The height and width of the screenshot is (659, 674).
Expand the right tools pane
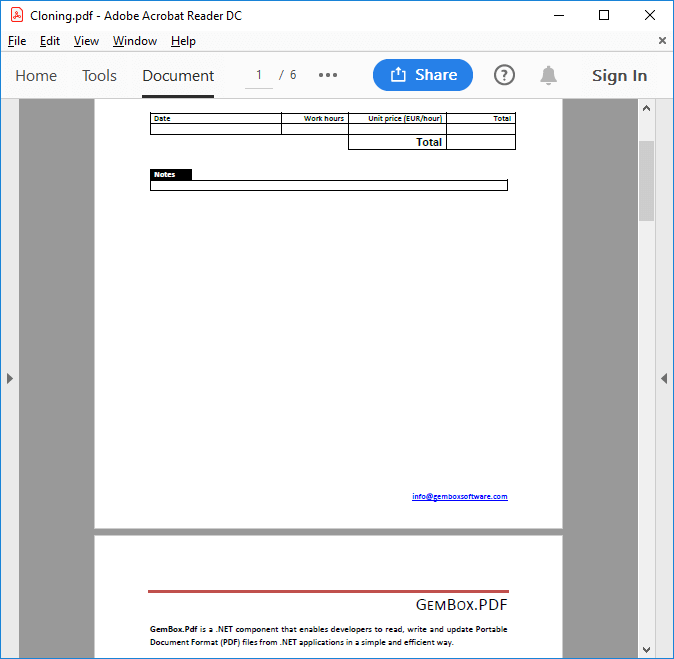[x=663, y=378]
